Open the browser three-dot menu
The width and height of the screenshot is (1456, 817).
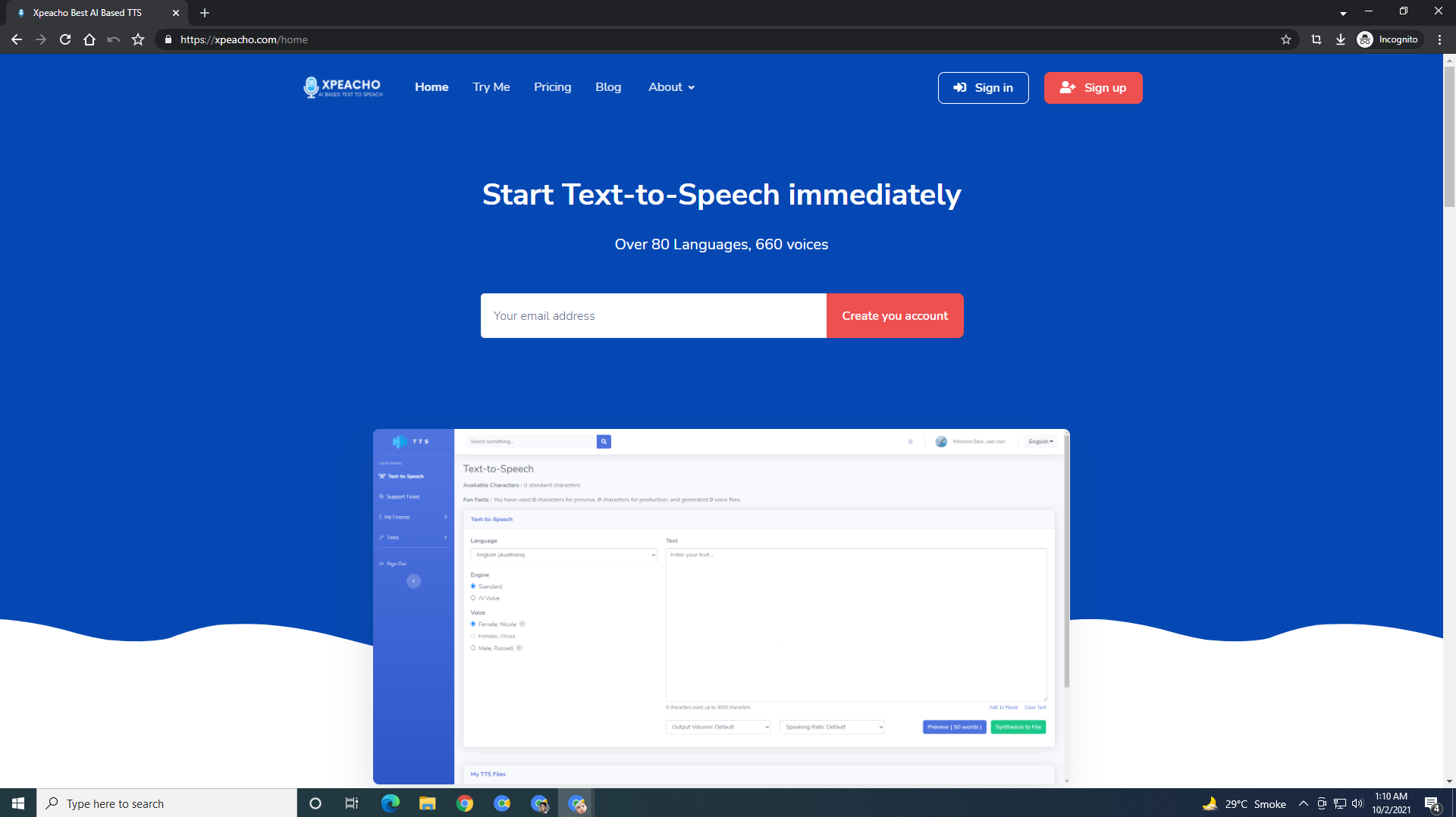[1439, 39]
